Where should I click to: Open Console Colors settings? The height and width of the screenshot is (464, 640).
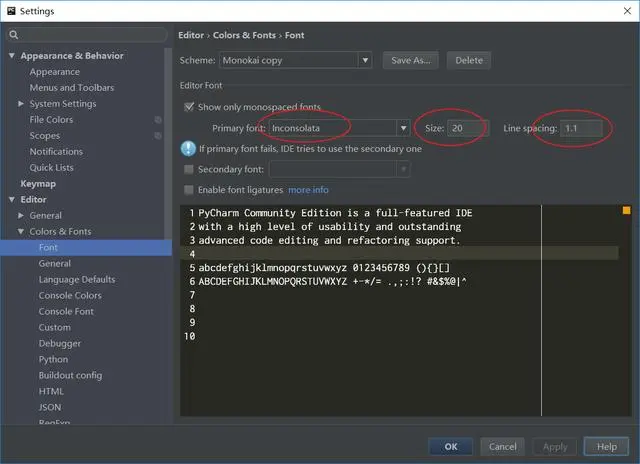pos(70,295)
